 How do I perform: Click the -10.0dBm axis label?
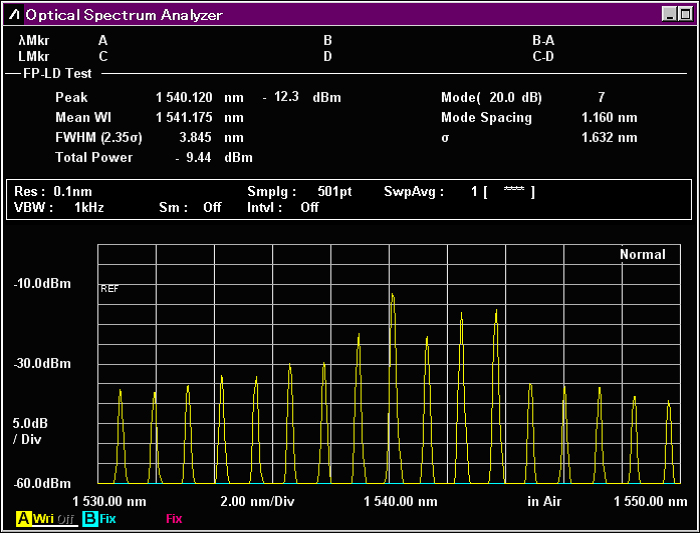(x=42, y=283)
